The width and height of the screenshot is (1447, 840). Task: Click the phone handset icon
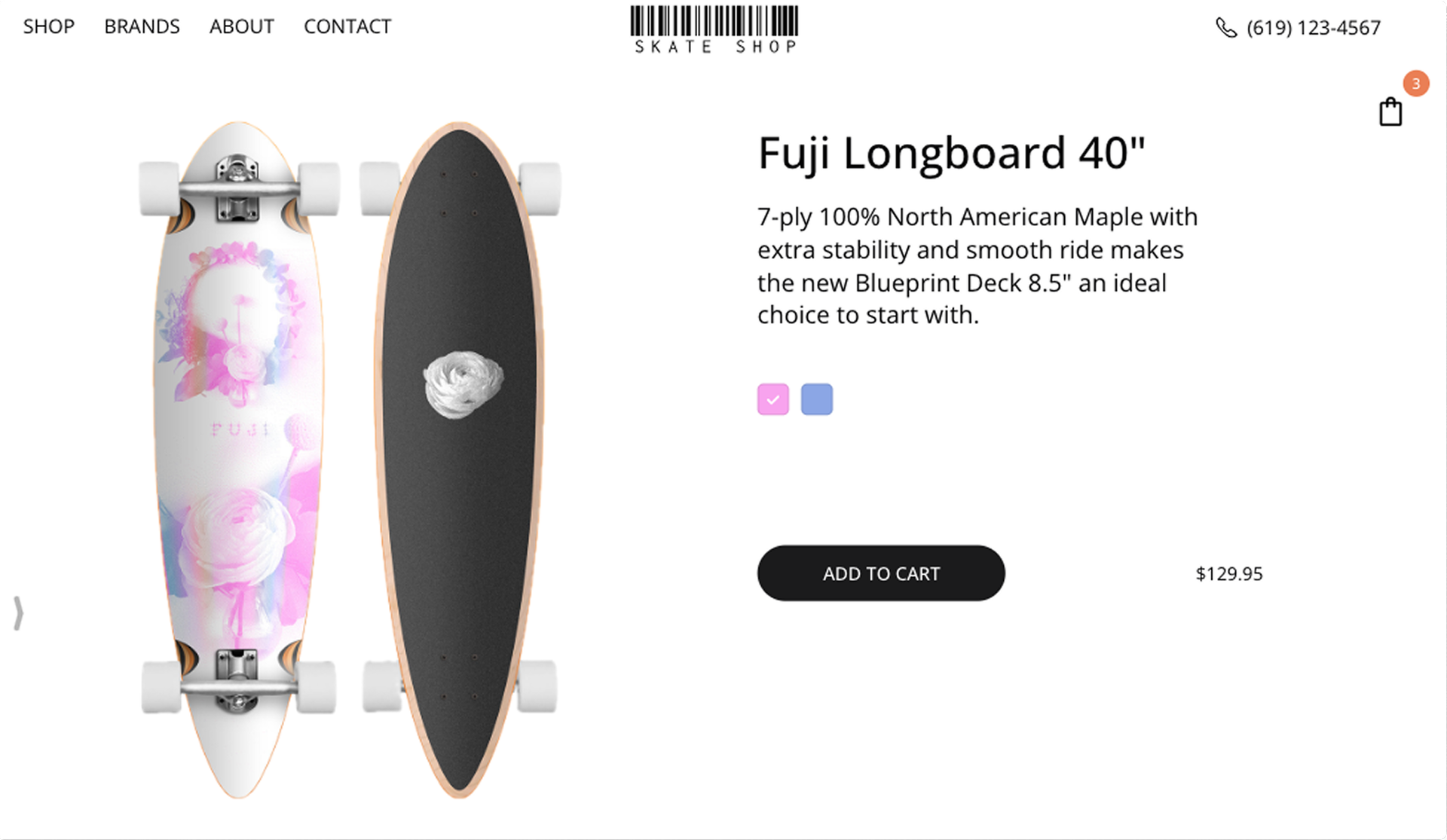(1226, 28)
